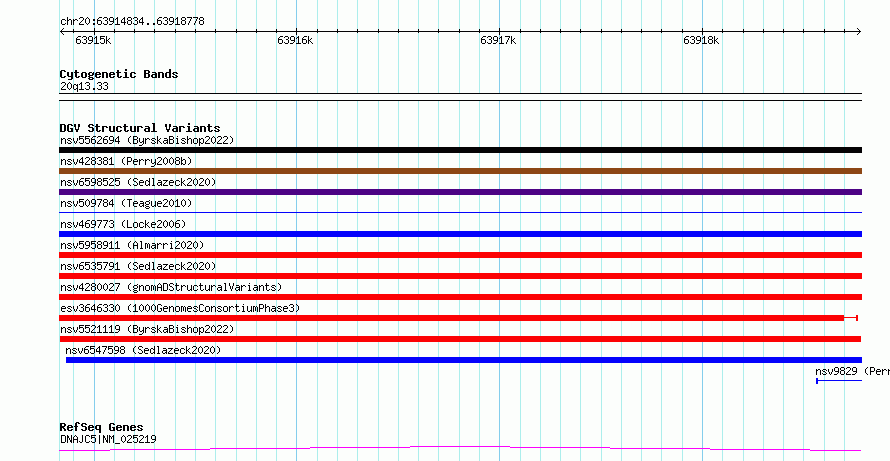This screenshot has width=890, height=461.
Task: Select the thin blue nsv509784 line
Action: (x=460, y=213)
